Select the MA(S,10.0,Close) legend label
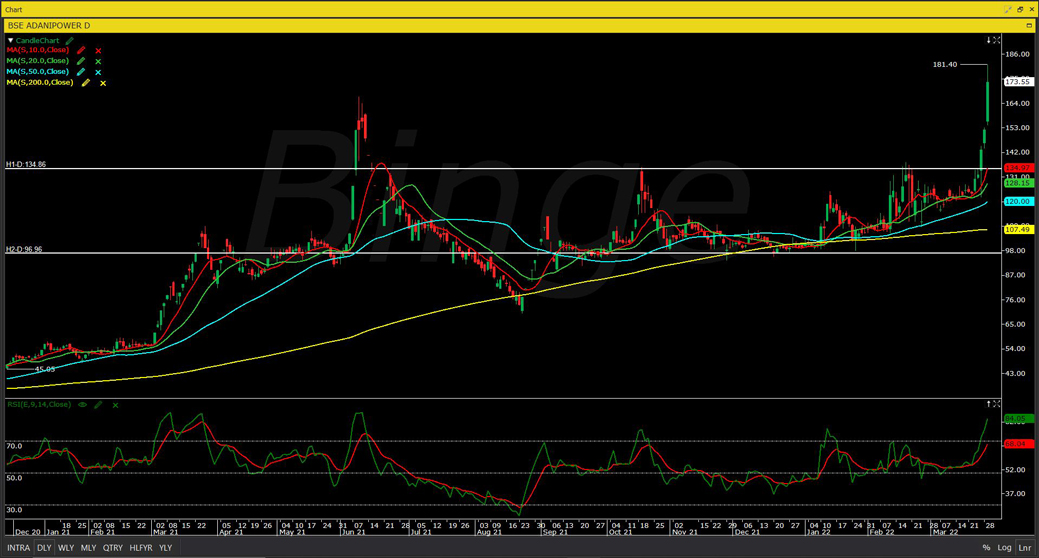The width and height of the screenshot is (1039, 558). (x=38, y=50)
